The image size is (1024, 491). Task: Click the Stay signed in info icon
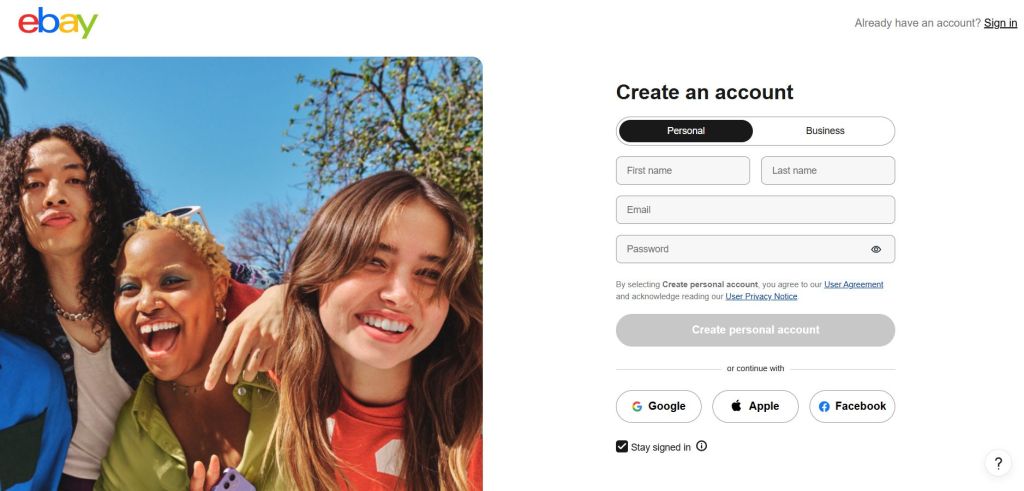(701, 446)
